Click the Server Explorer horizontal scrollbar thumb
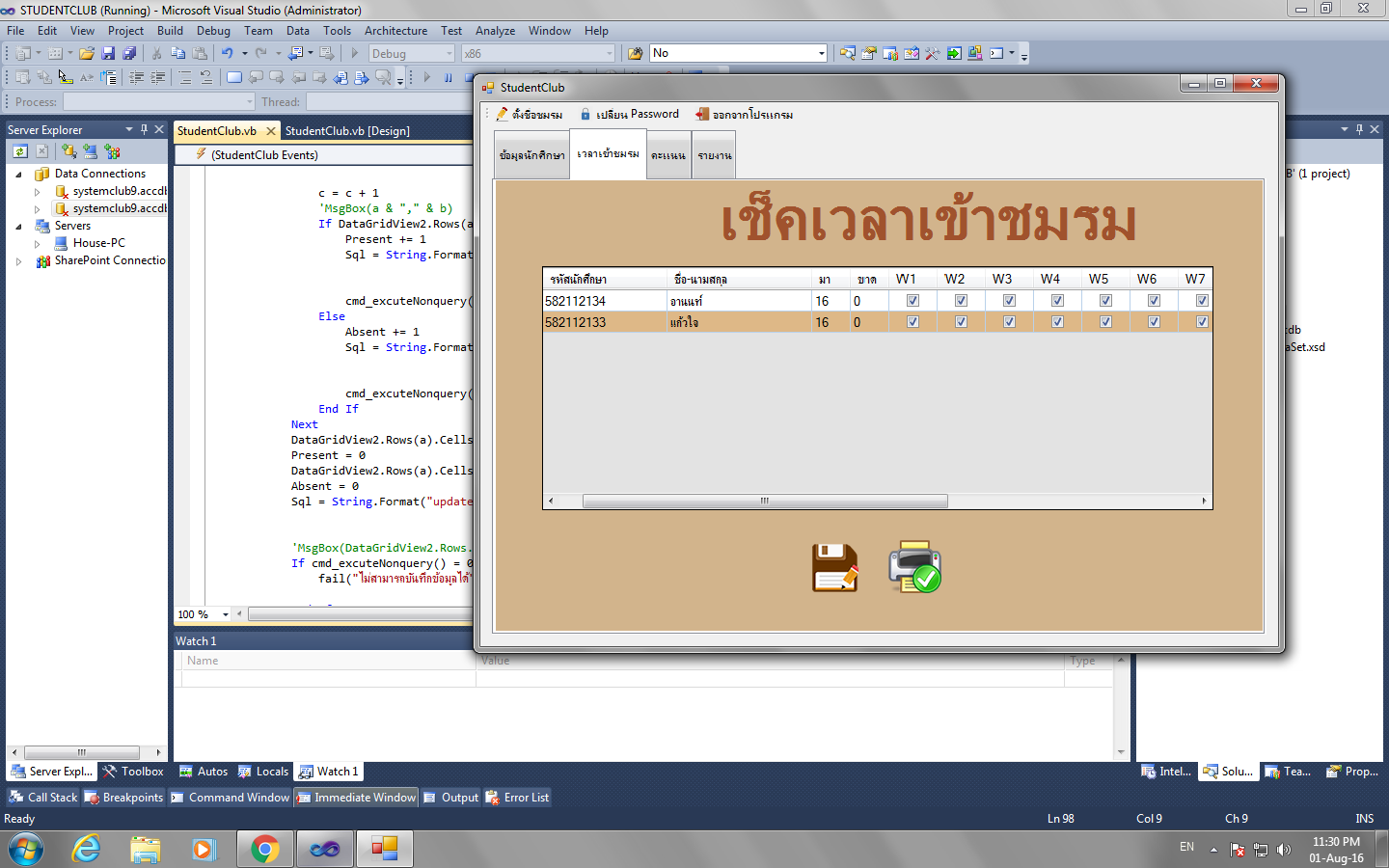Image resolution: width=1389 pixels, height=868 pixels. coord(82,752)
